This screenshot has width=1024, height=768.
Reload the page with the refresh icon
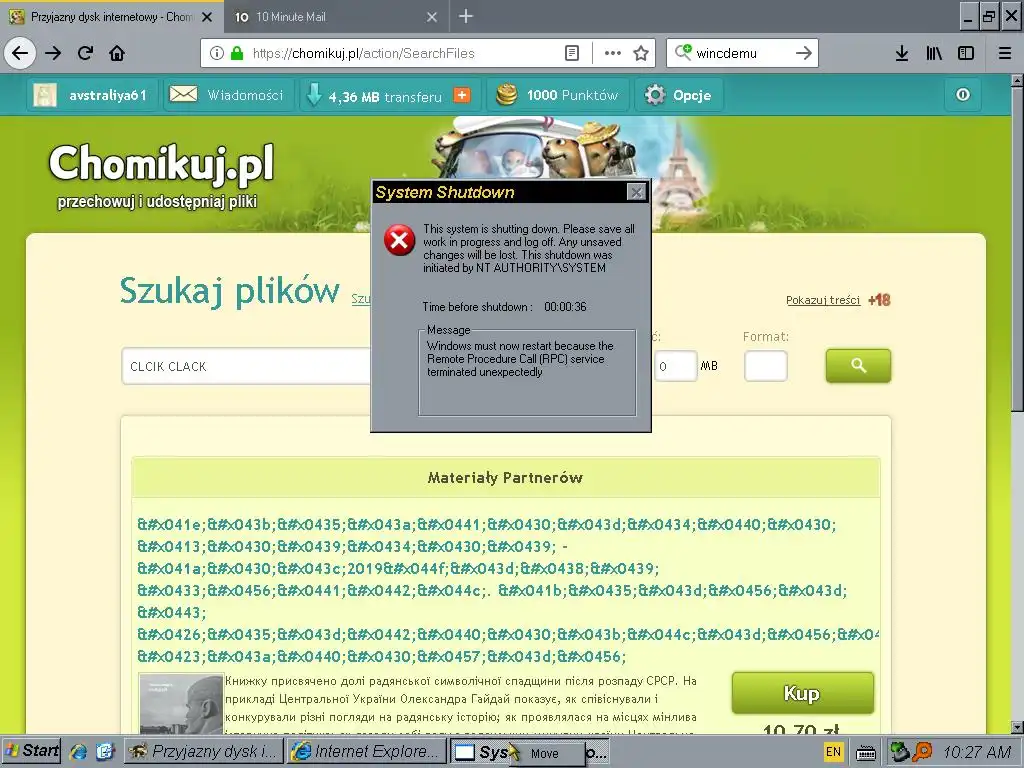85,53
